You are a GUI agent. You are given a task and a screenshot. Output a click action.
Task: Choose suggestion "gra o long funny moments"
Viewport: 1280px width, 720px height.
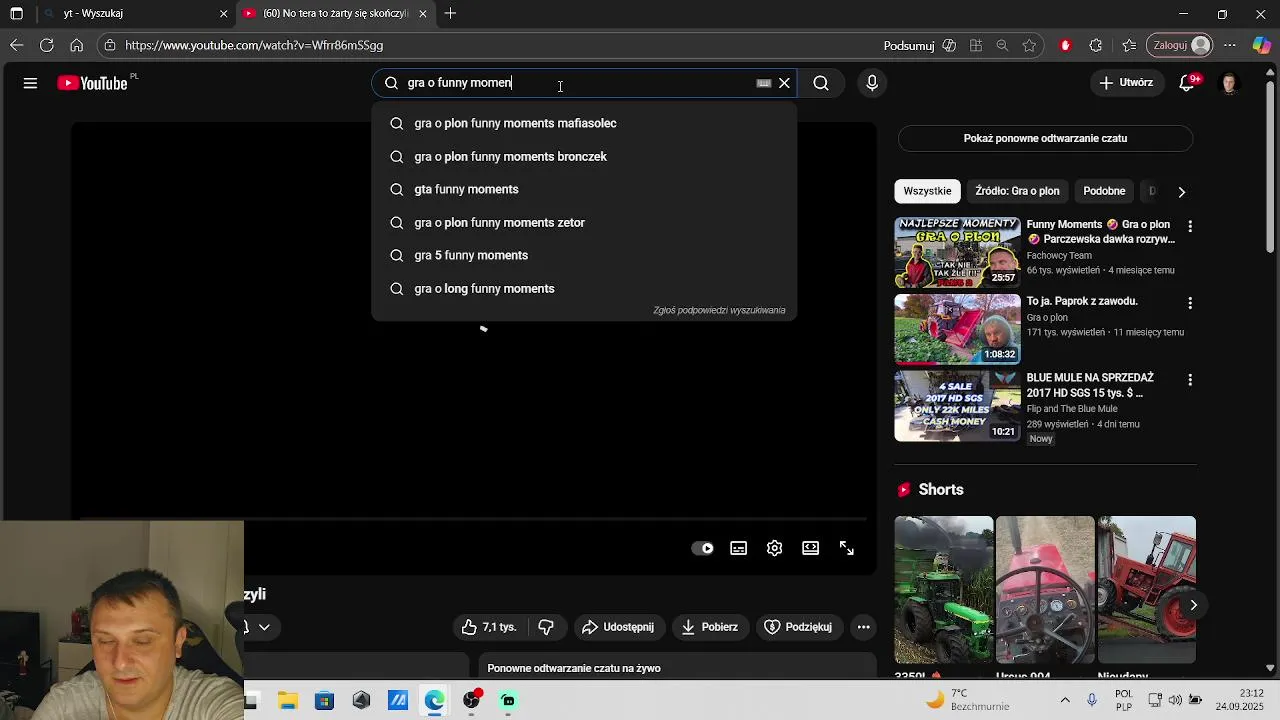(584, 288)
